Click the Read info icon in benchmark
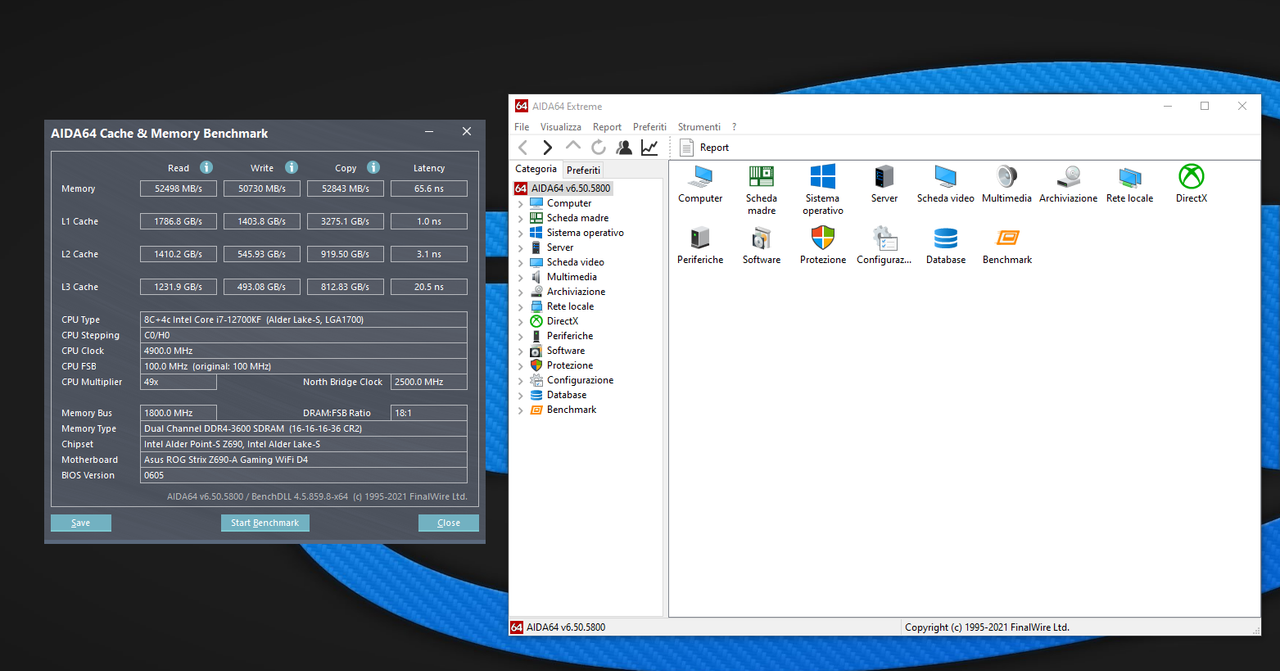The image size is (1280, 671). point(206,167)
